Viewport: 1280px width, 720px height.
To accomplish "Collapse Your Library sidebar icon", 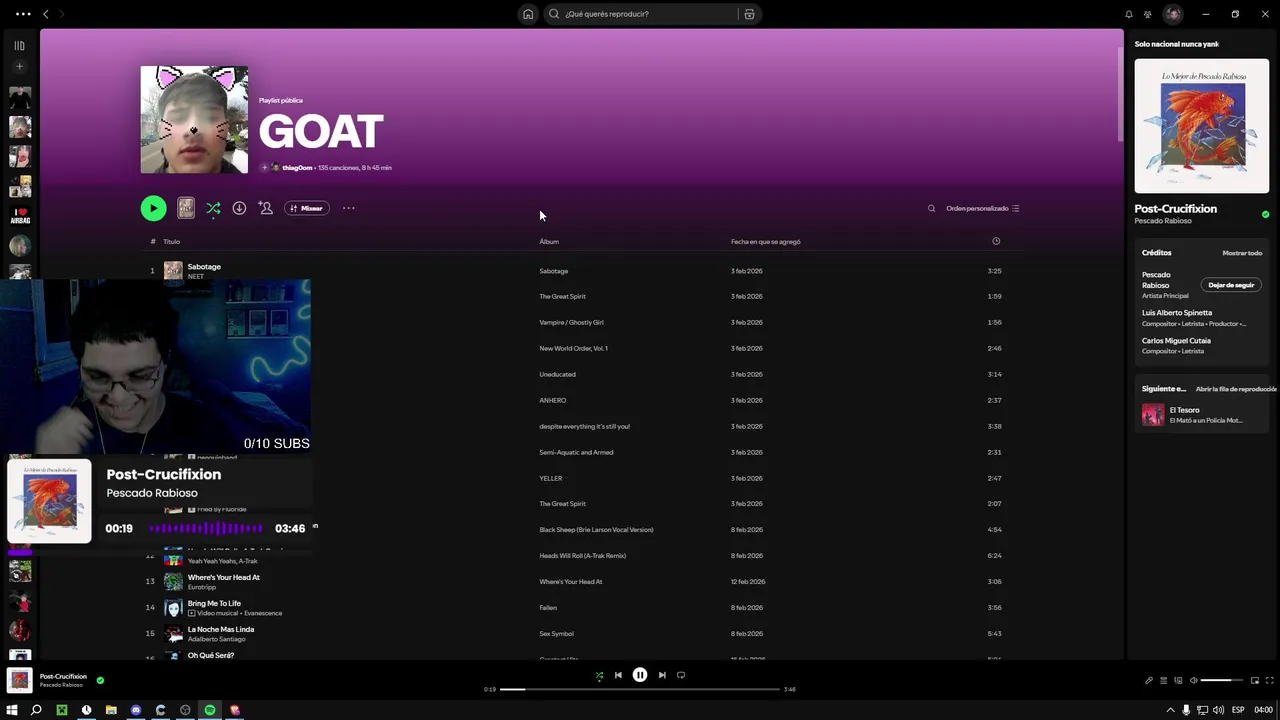I will coord(19,45).
